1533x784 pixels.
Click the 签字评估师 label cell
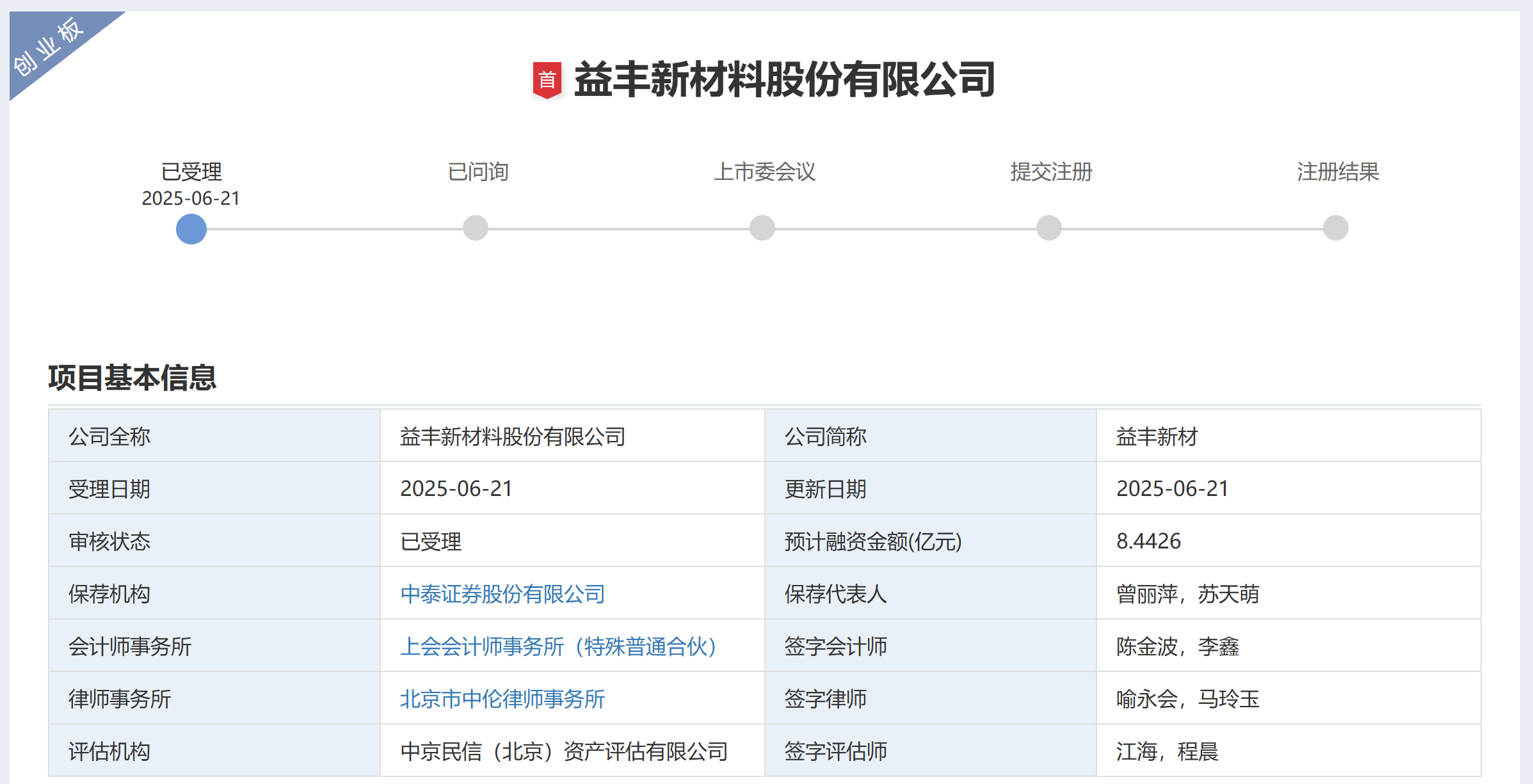[x=931, y=751]
